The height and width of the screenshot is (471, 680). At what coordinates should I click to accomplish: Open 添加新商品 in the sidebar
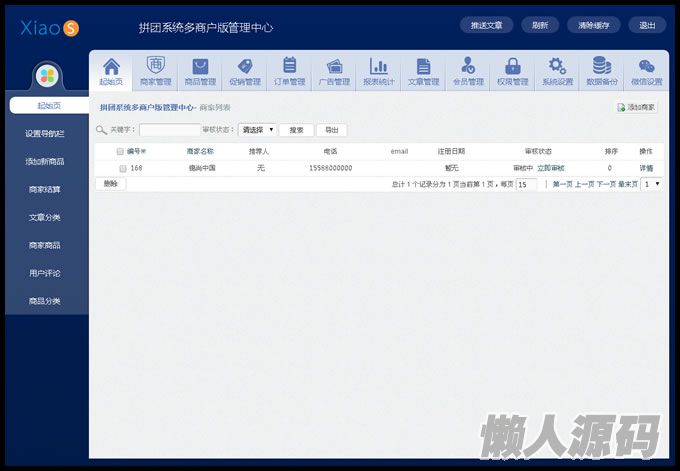click(x=45, y=161)
